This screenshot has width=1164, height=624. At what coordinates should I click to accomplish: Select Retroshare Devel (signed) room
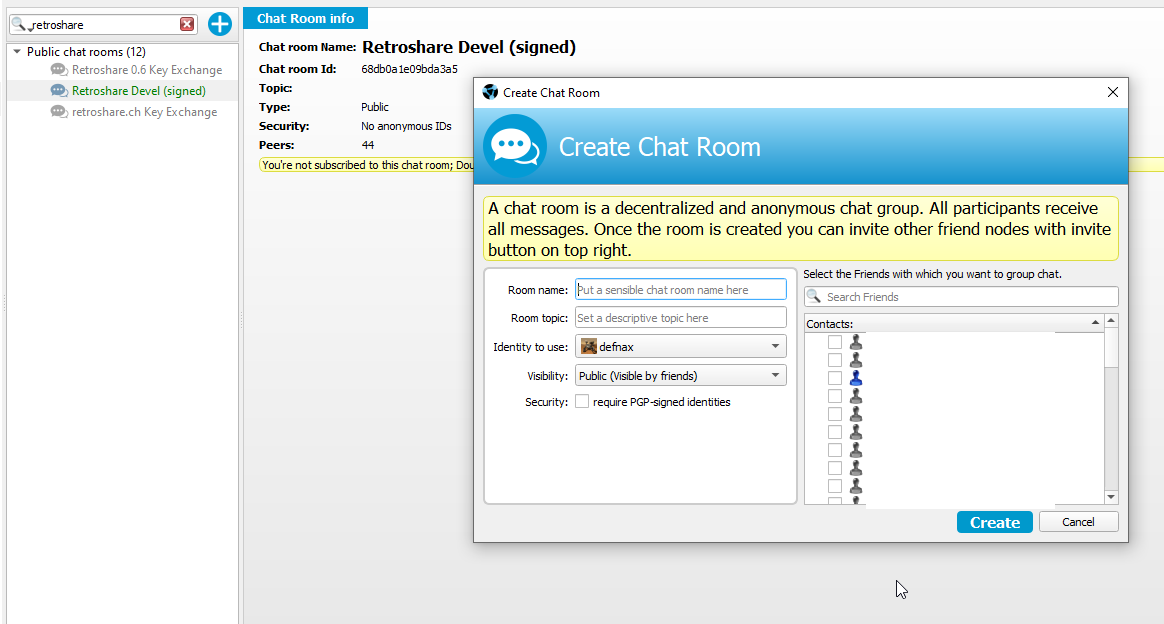(139, 91)
